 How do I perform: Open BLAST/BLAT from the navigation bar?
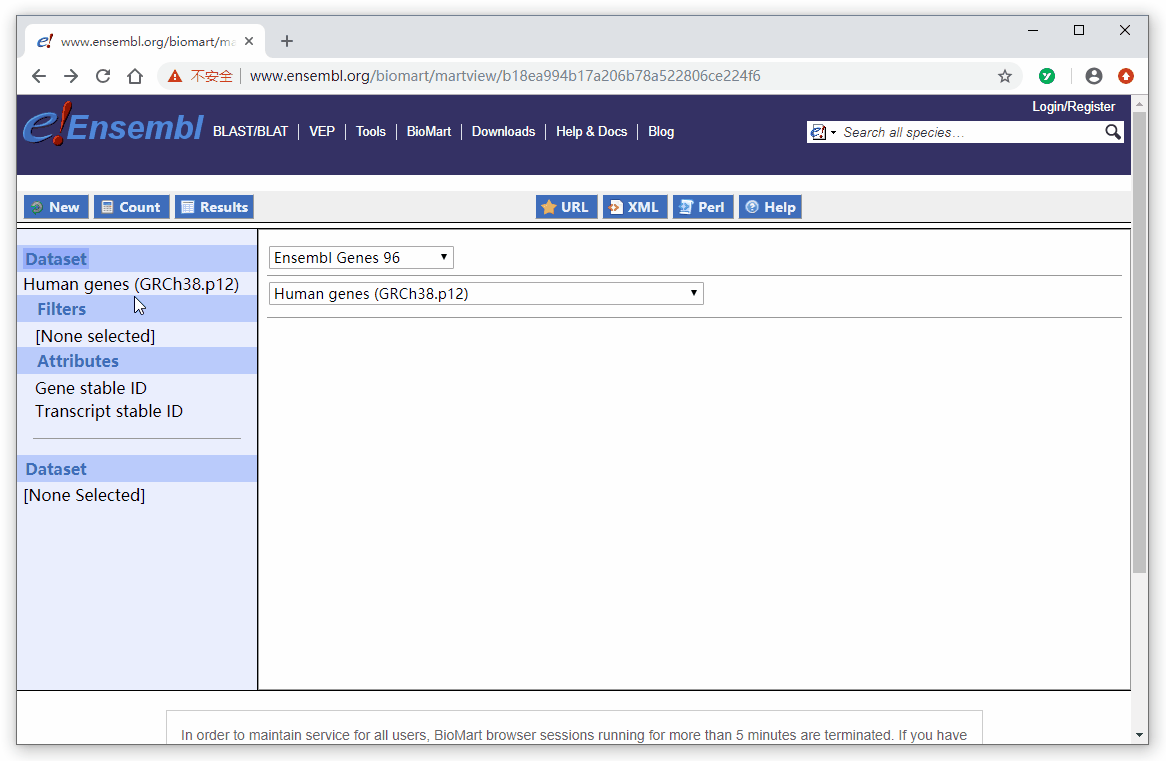[x=251, y=132]
